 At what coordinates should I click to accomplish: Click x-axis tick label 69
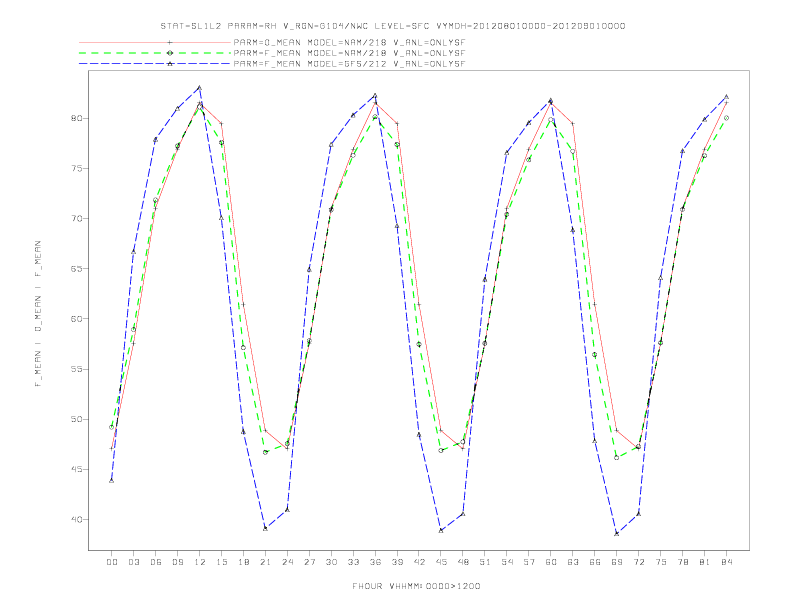[617, 562]
